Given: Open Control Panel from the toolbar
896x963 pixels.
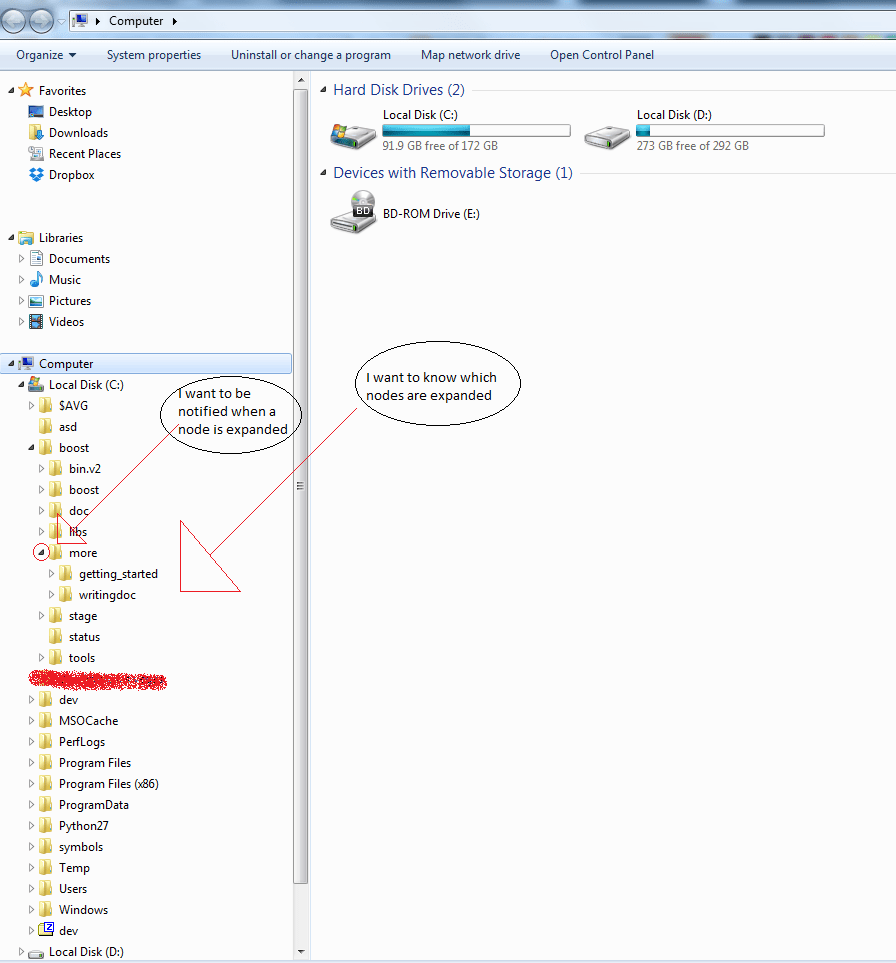Looking at the screenshot, I should tap(602, 55).
